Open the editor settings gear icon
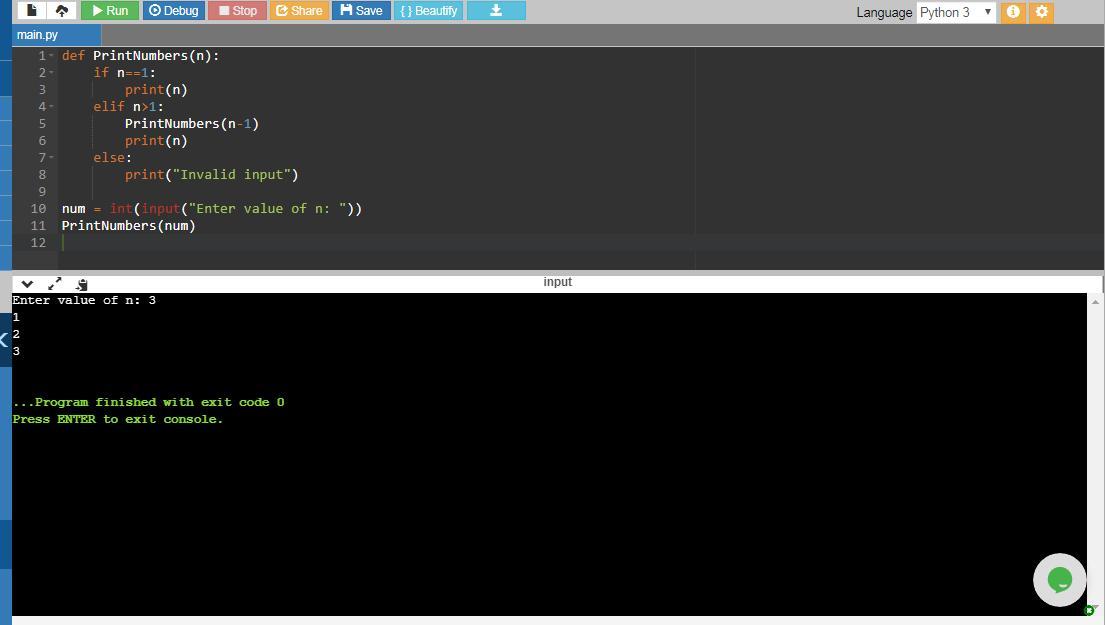This screenshot has height=625, width=1105. coord(1042,12)
